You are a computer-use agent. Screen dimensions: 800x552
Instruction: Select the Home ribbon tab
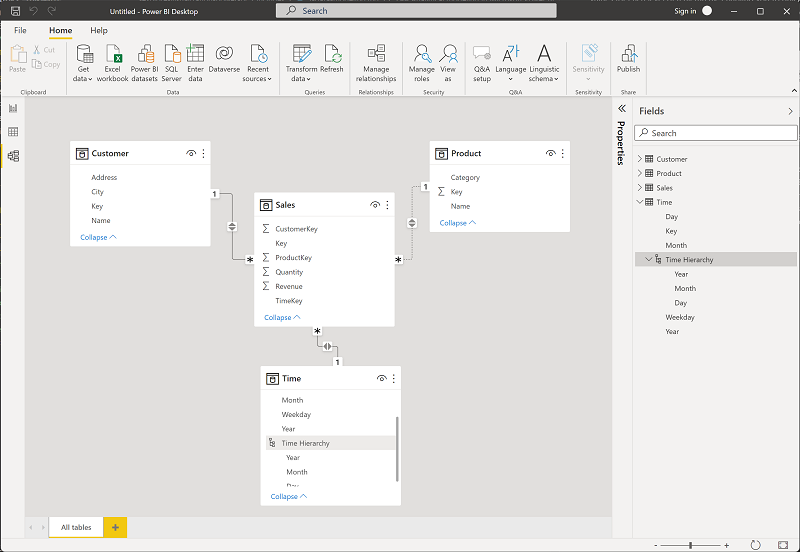[60, 30]
